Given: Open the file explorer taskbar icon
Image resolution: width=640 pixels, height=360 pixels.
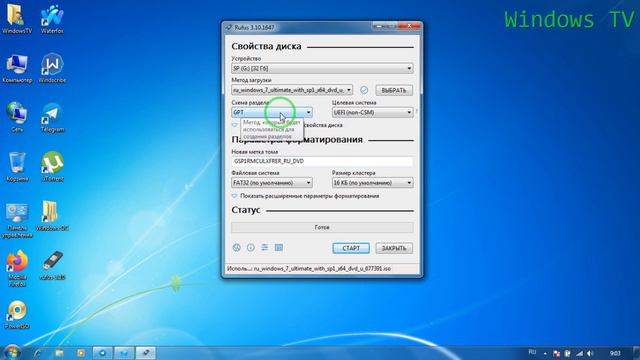Looking at the screenshot, I should (x=60, y=353).
